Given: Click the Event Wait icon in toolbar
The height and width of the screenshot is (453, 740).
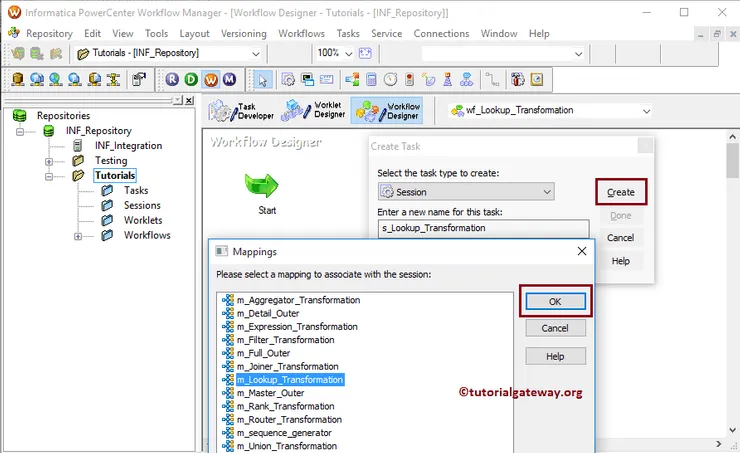Looking at the screenshot, I should click(429, 79).
